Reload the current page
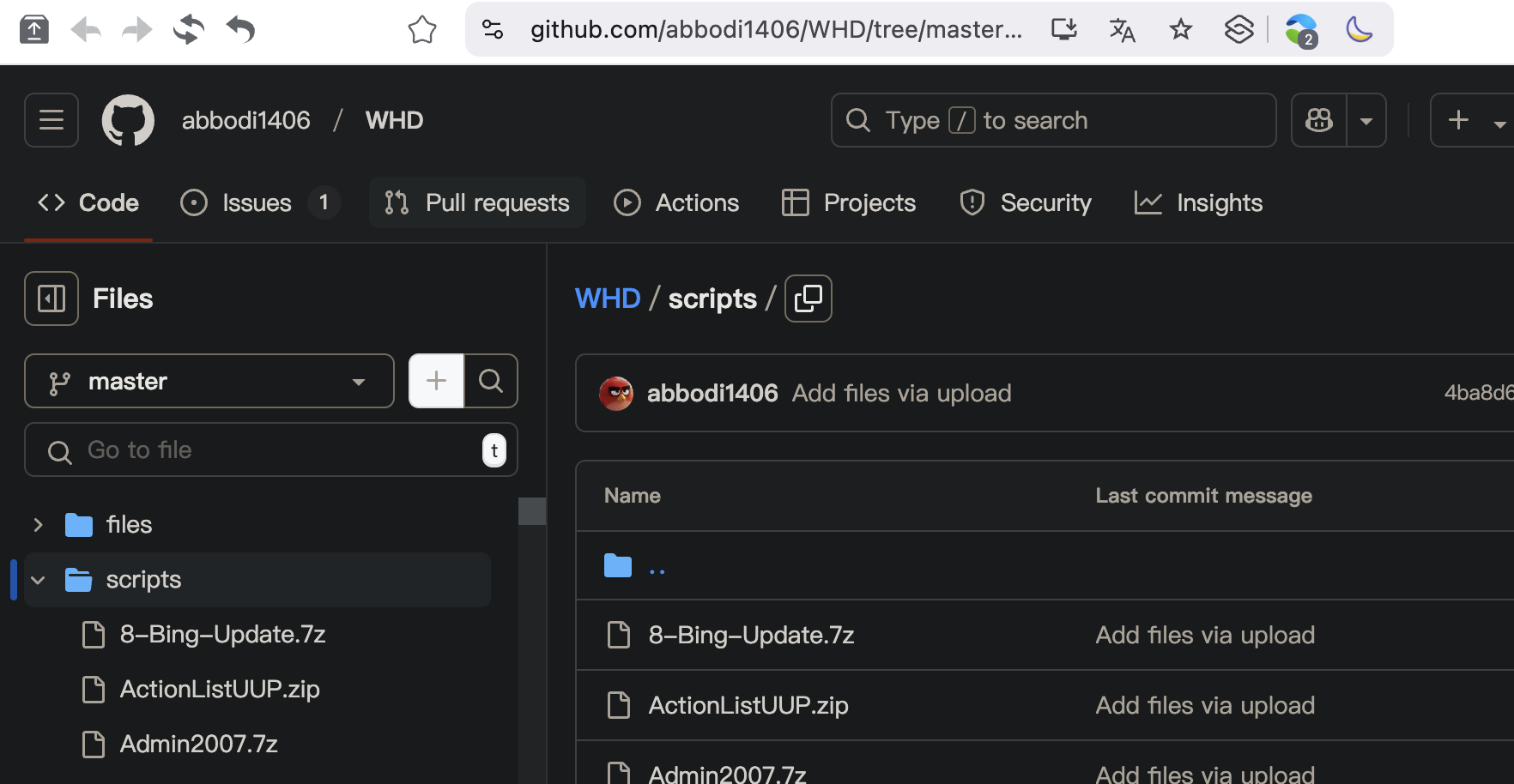This screenshot has height=784, width=1514. 189,30
